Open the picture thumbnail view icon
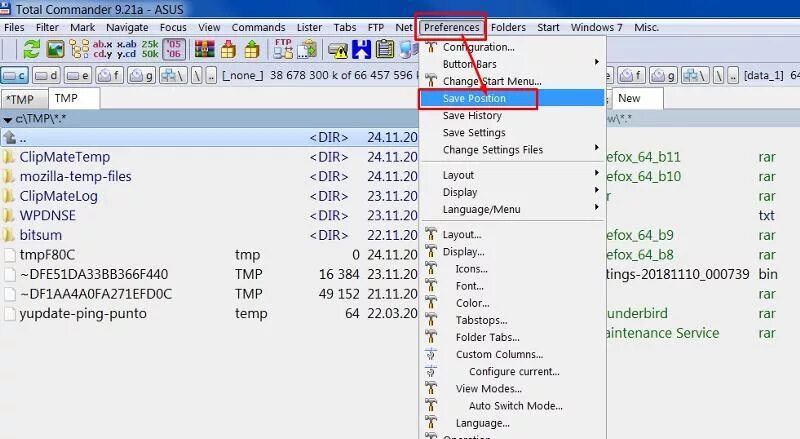Image resolution: width=800 pixels, height=439 pixels. [55, 50]
